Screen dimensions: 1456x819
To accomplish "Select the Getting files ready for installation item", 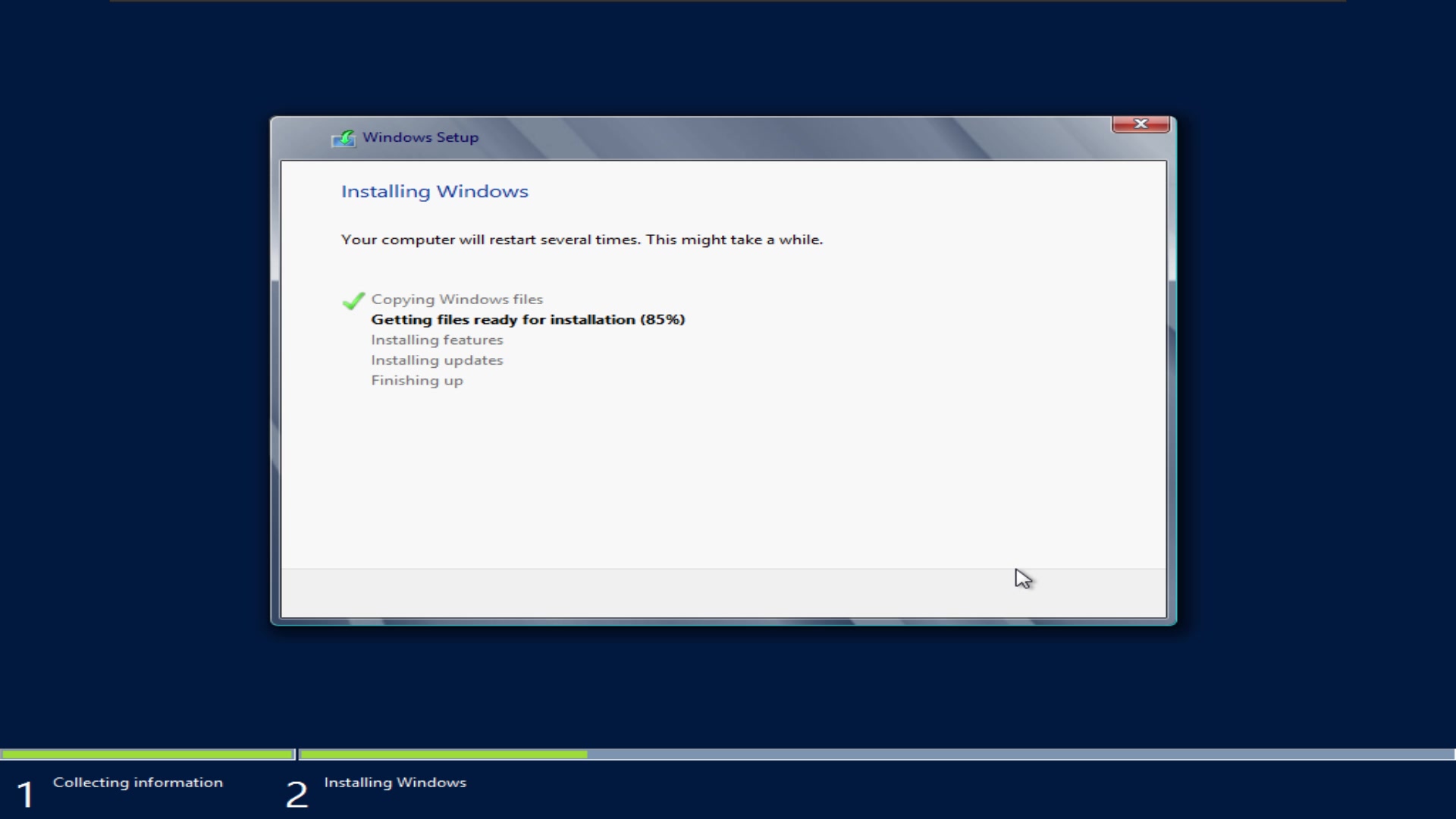I will tap(528, 319).
